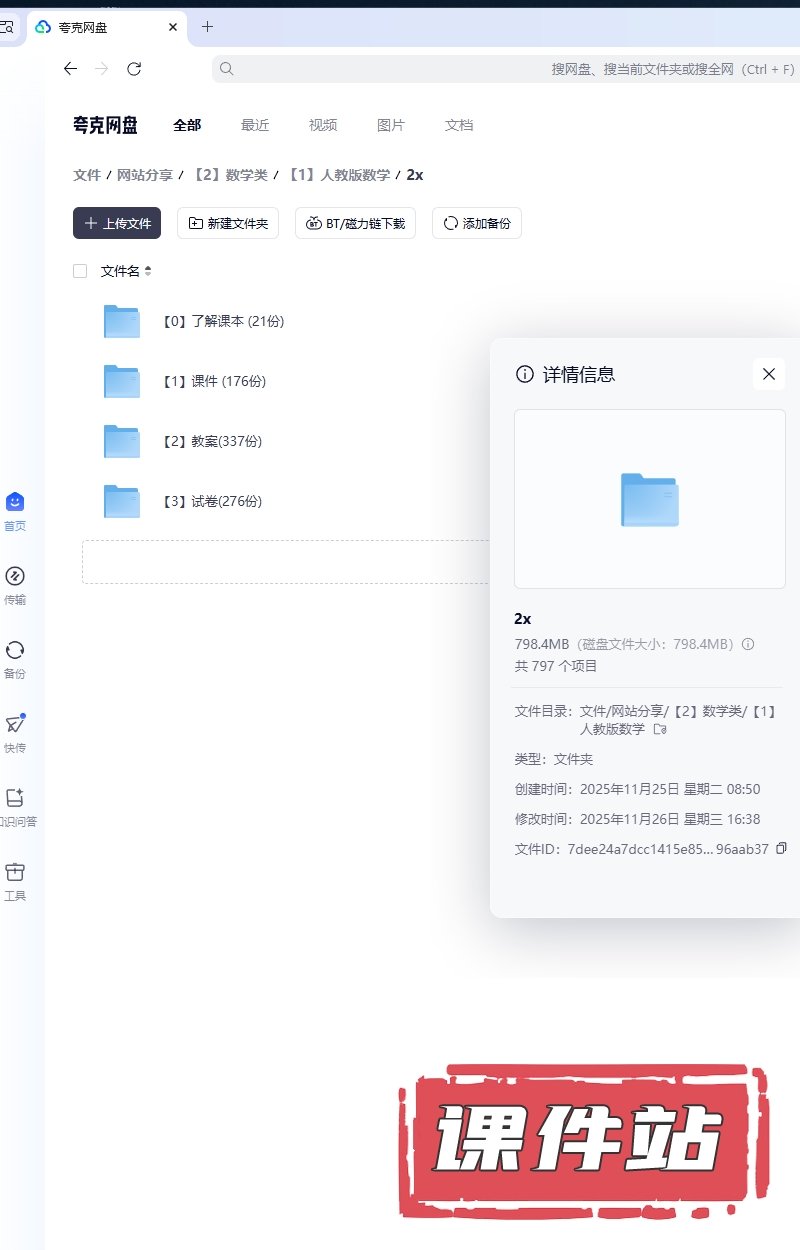This screenshot has width=800, height=1250.
Task: Open the 快传 quick transfer sidebar icon
Action: (x=14, y=724)
